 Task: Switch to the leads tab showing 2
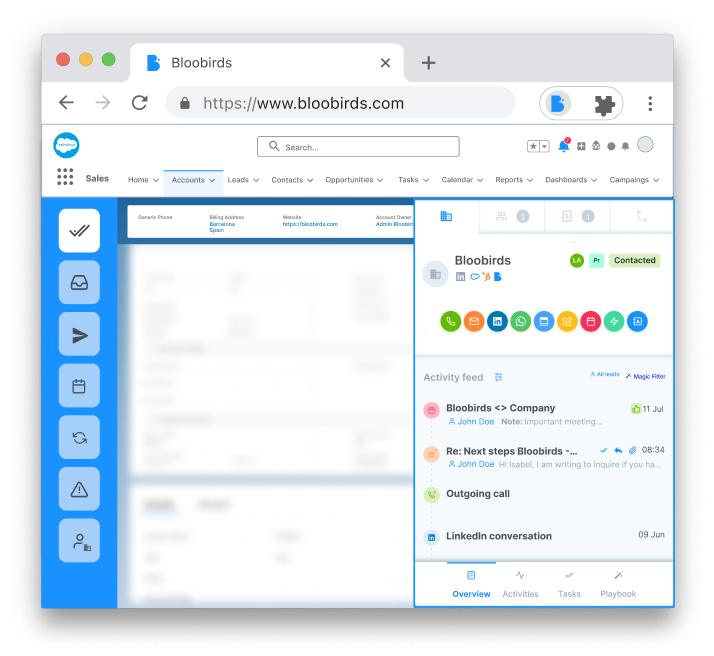pyautogui.click(x=512, y=217)
